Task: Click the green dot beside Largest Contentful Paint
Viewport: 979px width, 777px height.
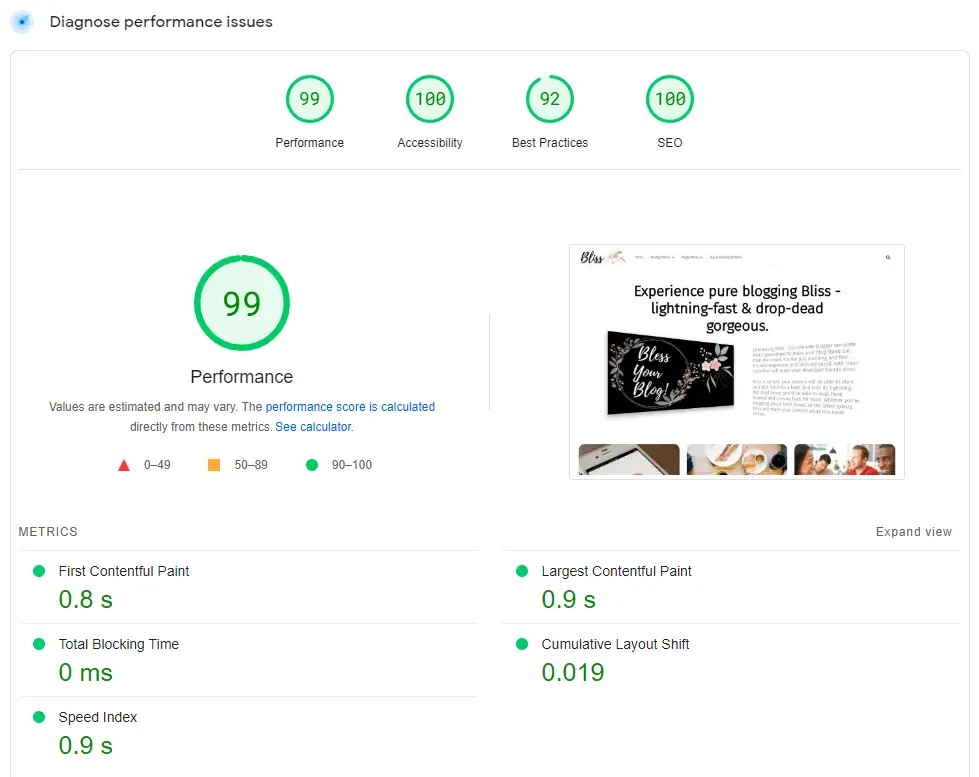Action: pos(522,571)
